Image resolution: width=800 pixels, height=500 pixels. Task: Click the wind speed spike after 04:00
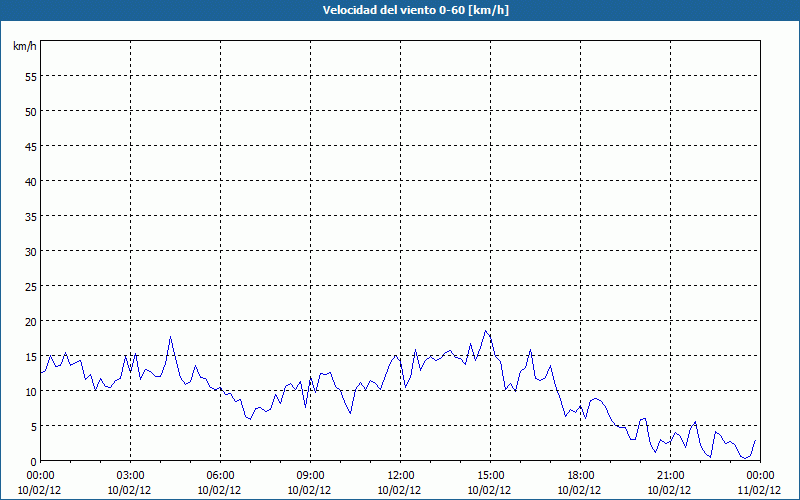170,337
